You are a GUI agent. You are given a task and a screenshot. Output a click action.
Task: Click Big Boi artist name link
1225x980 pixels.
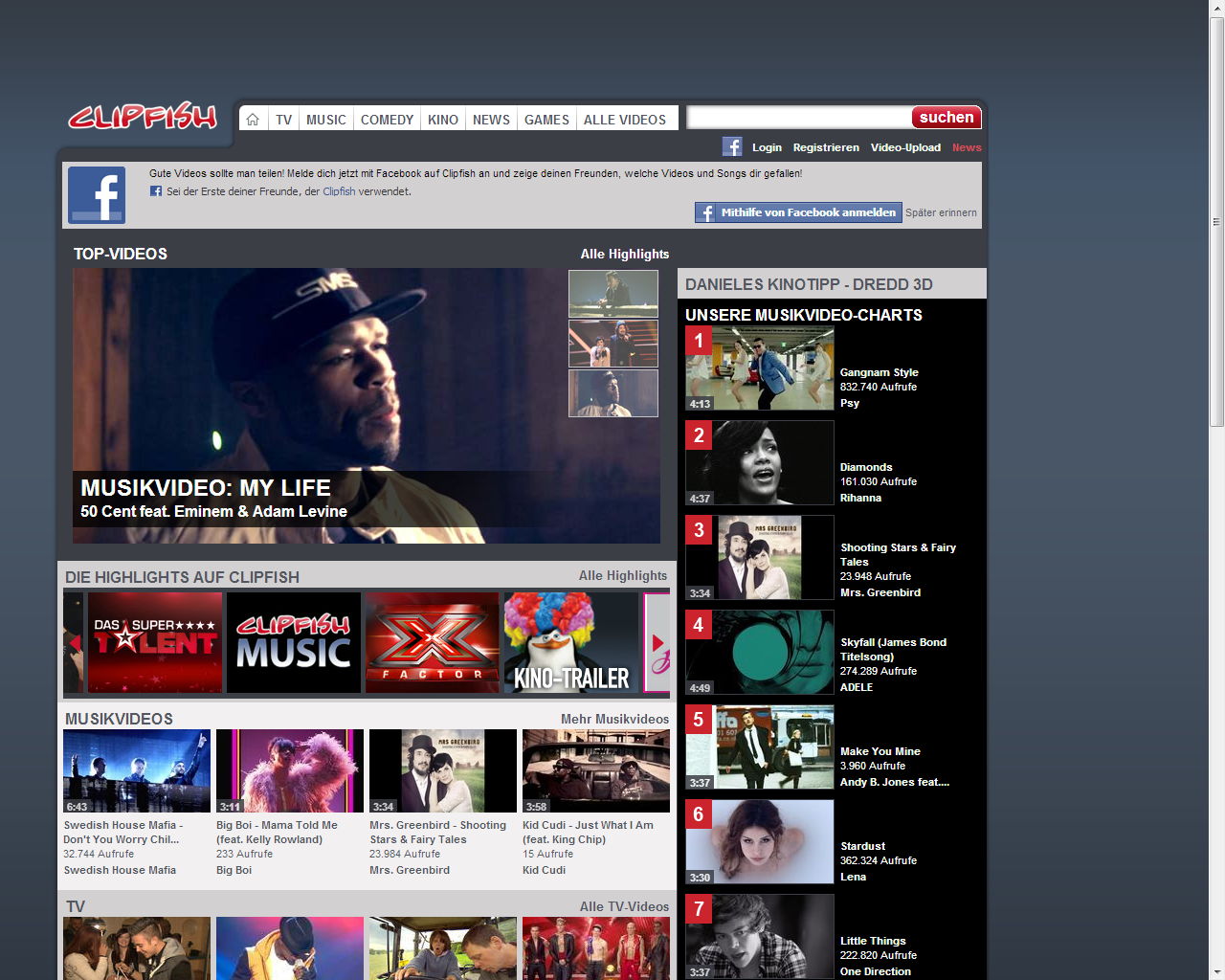tap(234, 870)
